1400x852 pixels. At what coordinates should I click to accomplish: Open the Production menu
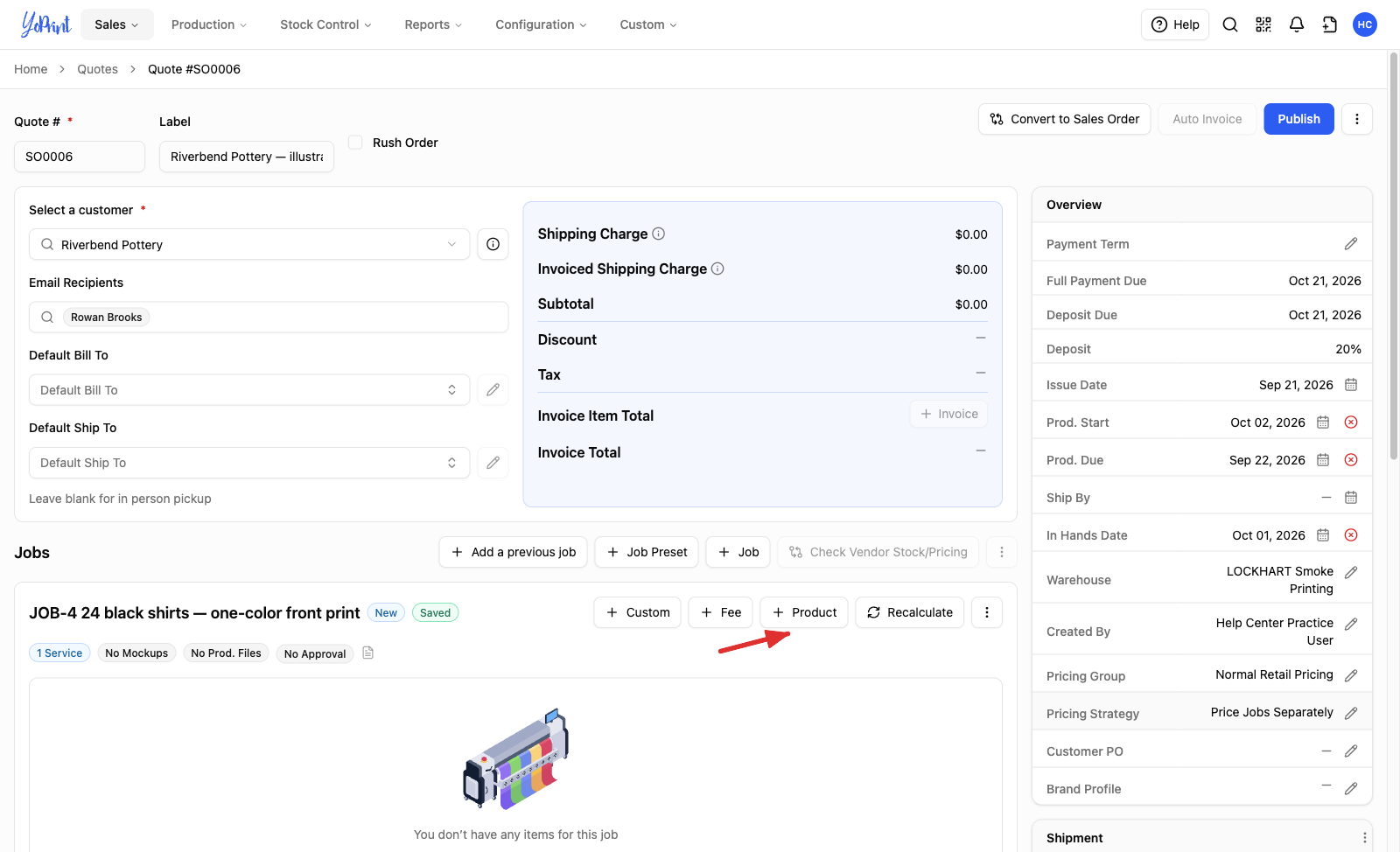(209, 24)
